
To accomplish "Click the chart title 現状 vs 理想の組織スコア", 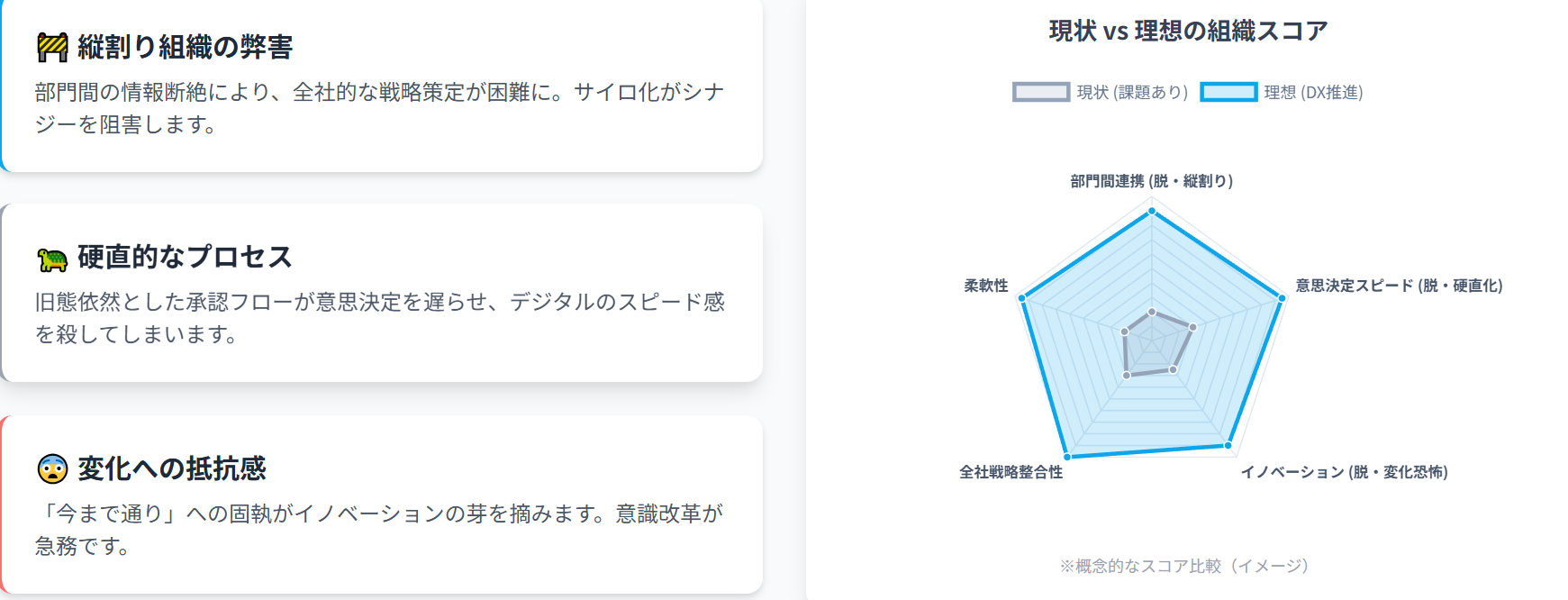I will [x=1188, y=32].
